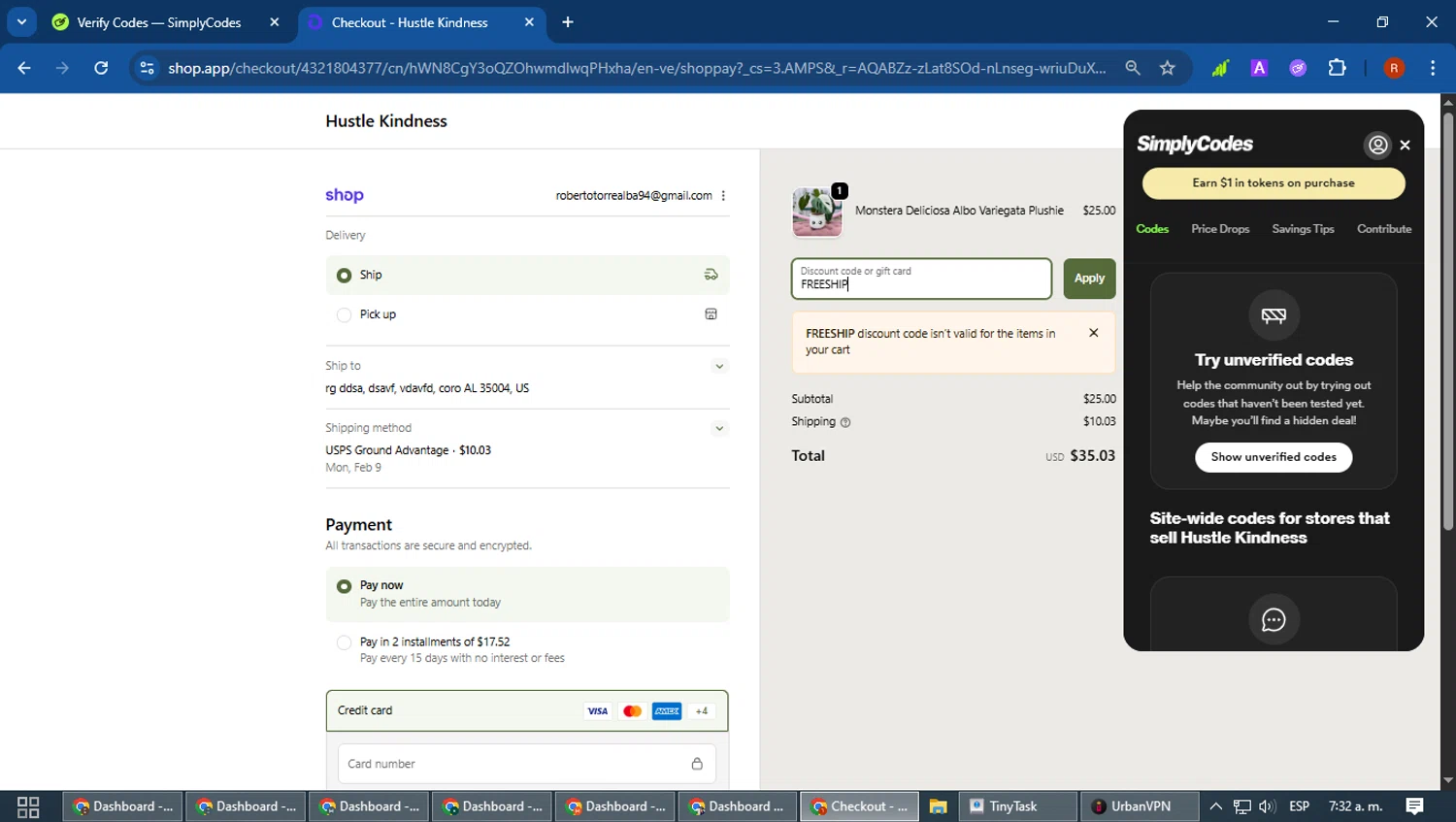Image resolution: width=1456 pixels, height=822 pixels.
Task: Open UrbanVPN from the taskbar
Action: click(x=1140, y=806)
